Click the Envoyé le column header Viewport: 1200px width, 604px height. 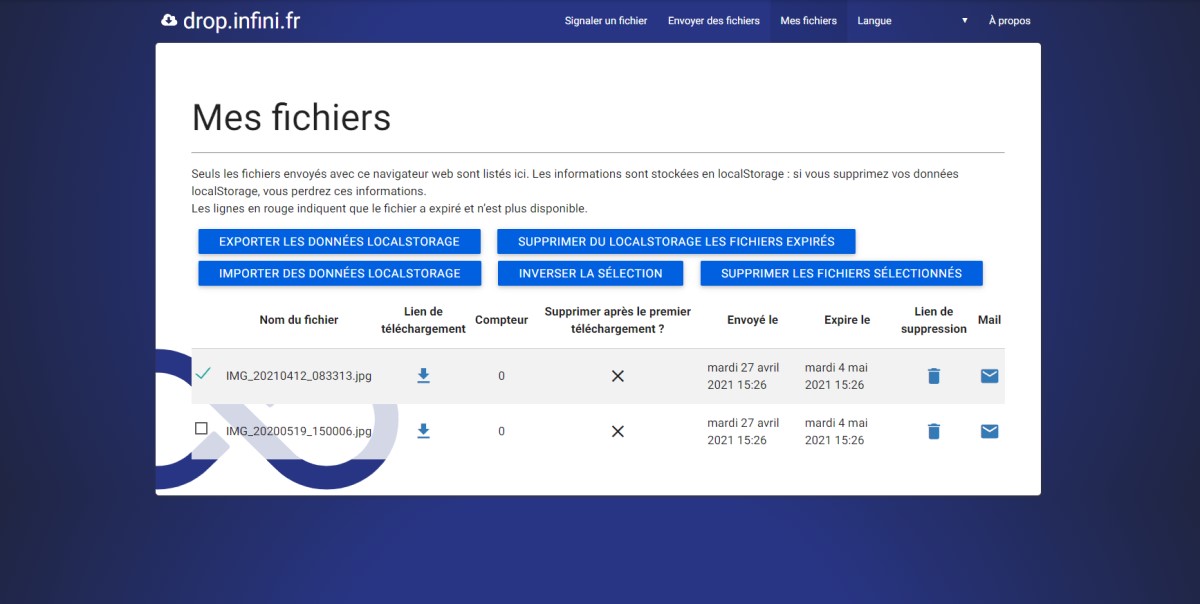pos(752,320)
